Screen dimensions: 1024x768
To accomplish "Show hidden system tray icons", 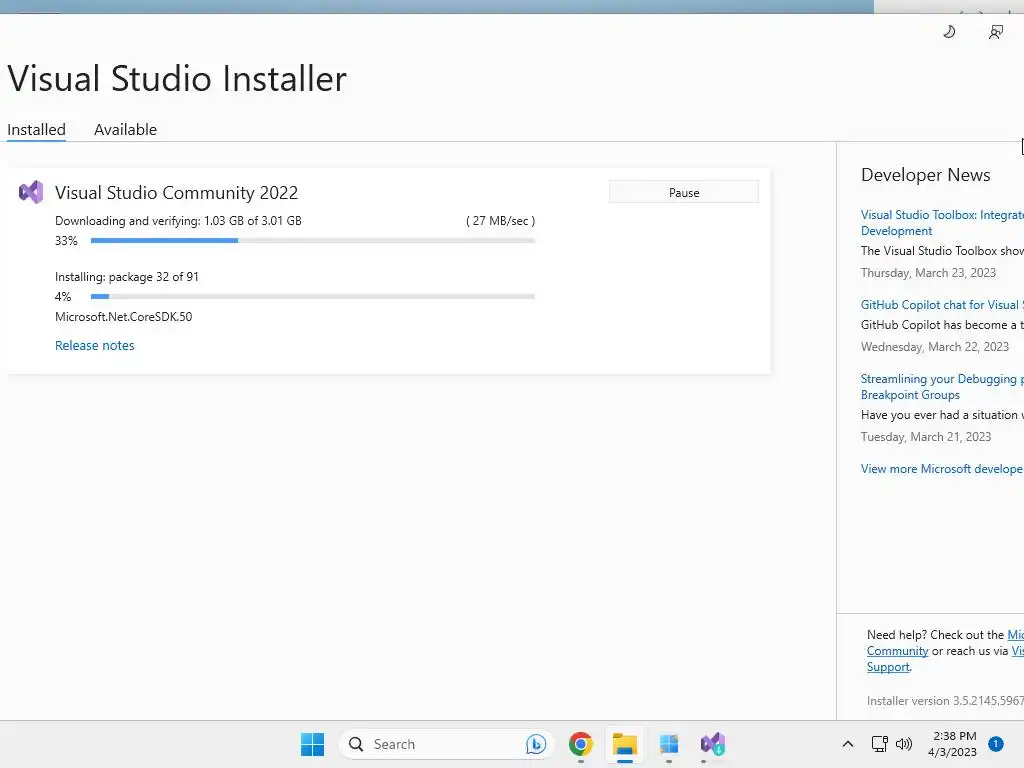I will pyautogui.click(x=848, y=744).
